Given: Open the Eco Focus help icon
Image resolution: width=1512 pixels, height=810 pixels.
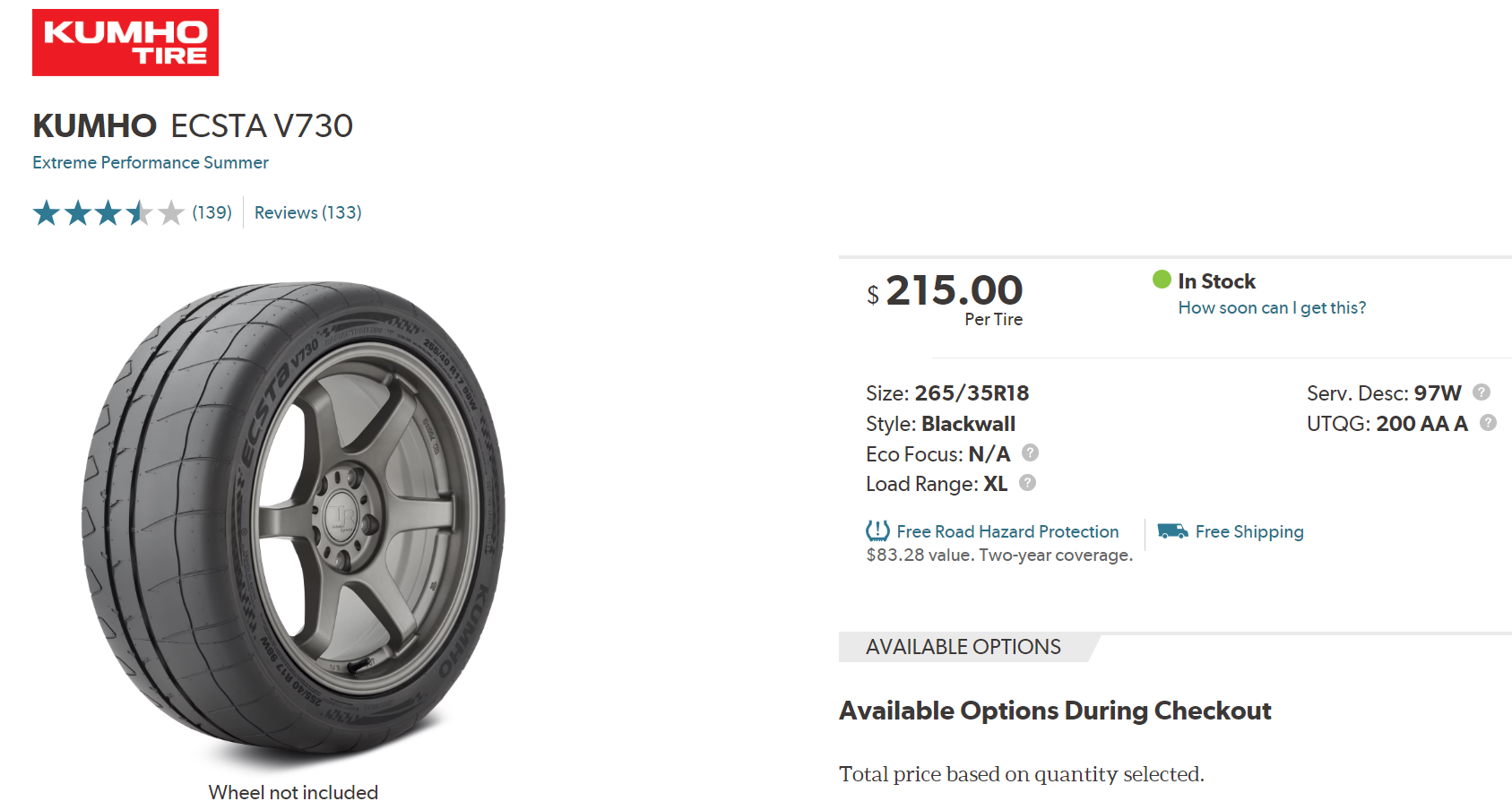Looking at the screenshot, I should coord(1031,452).
